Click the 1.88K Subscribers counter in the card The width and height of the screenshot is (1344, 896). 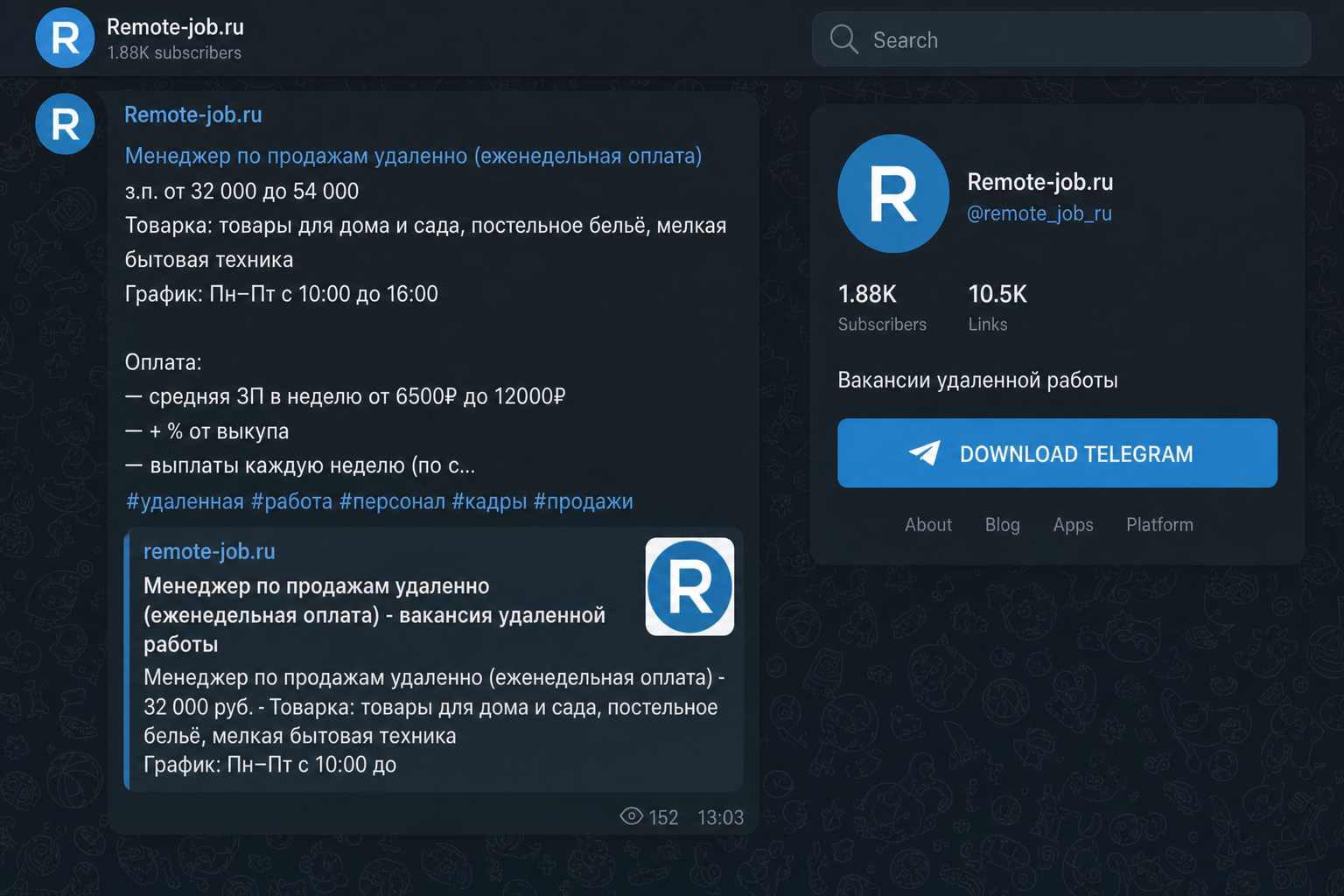[x=881, y=307]
